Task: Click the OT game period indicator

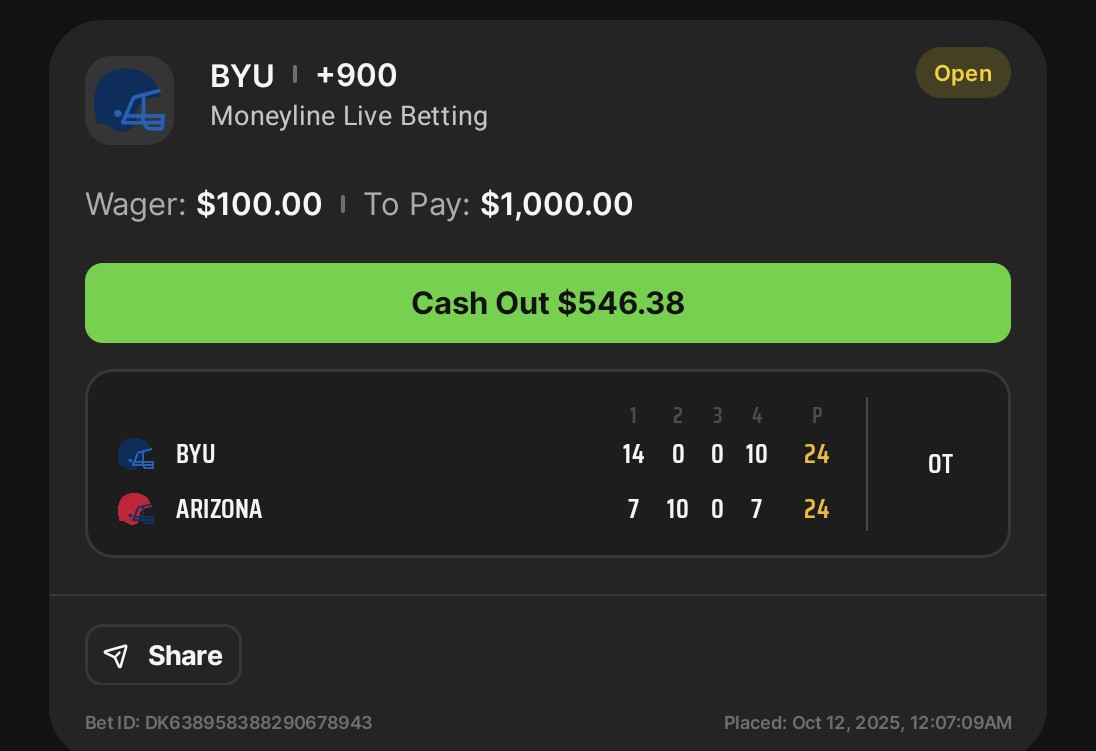Action: coord(940,464)
